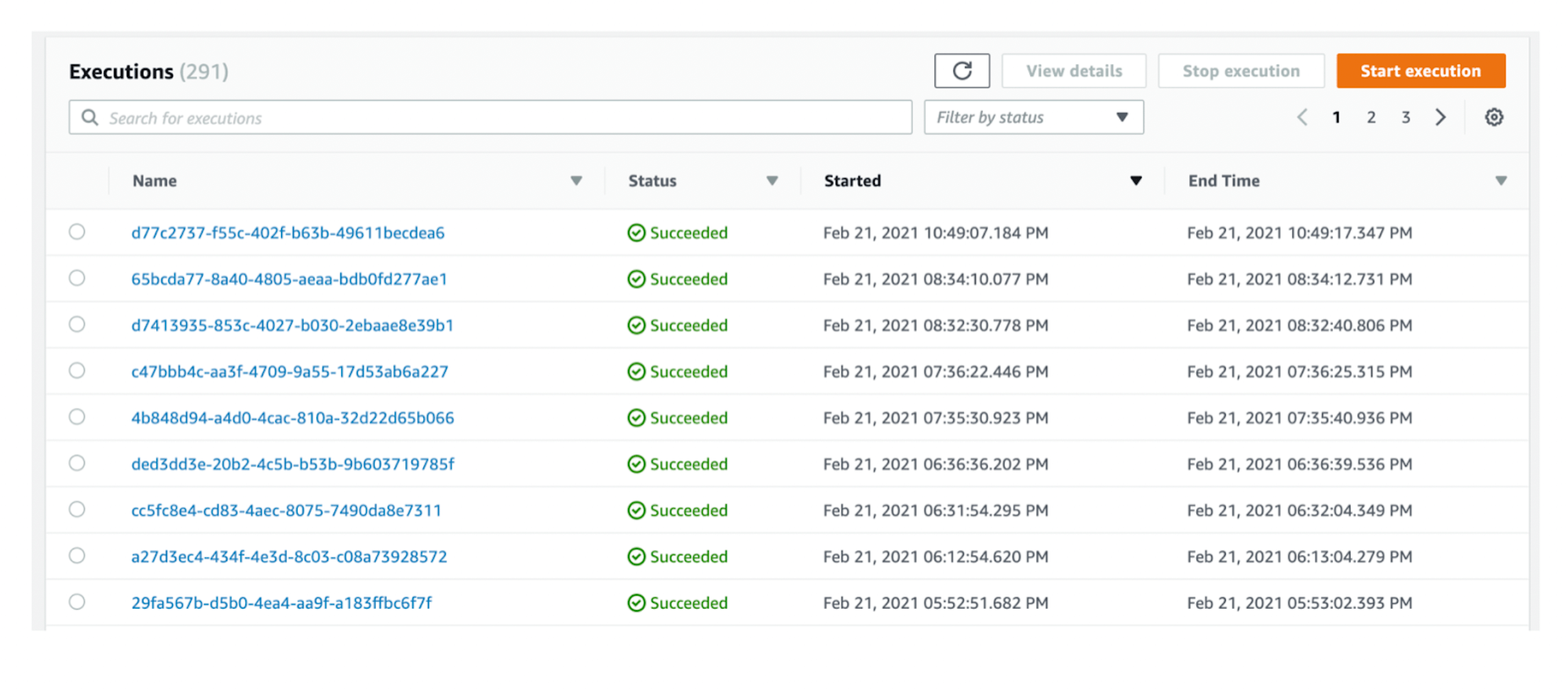The height and width of the screenshot is (689, 1568).
Task: Click end time Feb 21, 2021 08:32:40.806 PM
Action: click(1300, 325)
